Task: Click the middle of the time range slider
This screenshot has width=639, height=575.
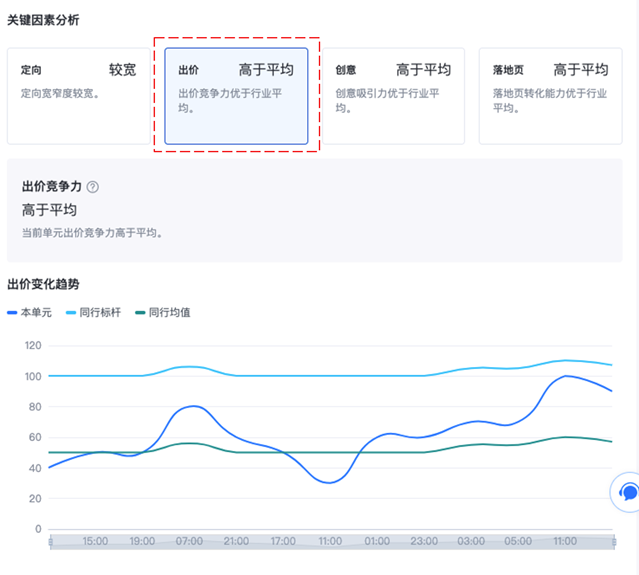Action: pyautogui.click(x=331, y=542)
